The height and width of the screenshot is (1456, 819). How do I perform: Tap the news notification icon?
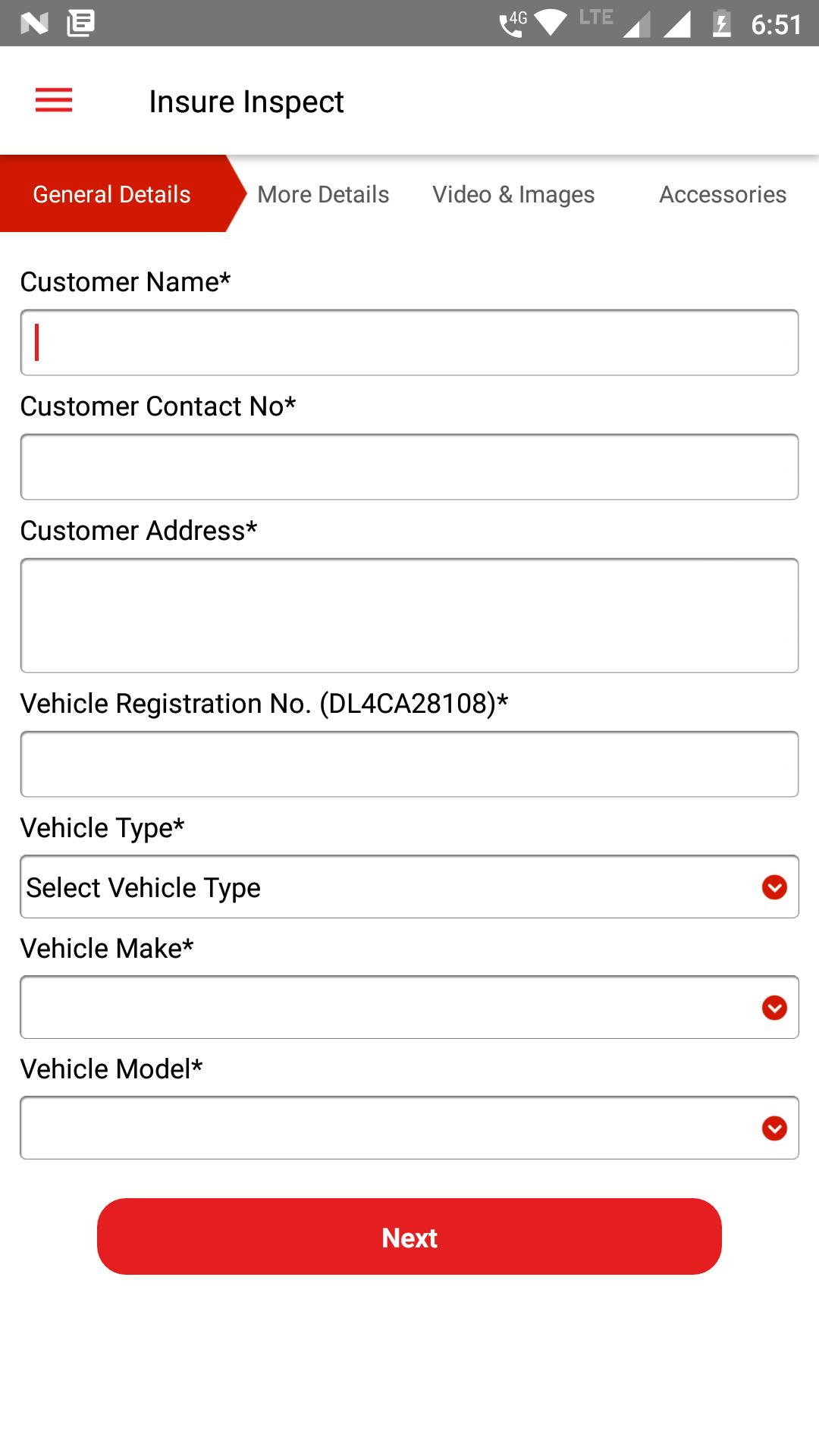click(x=80, y=24)
